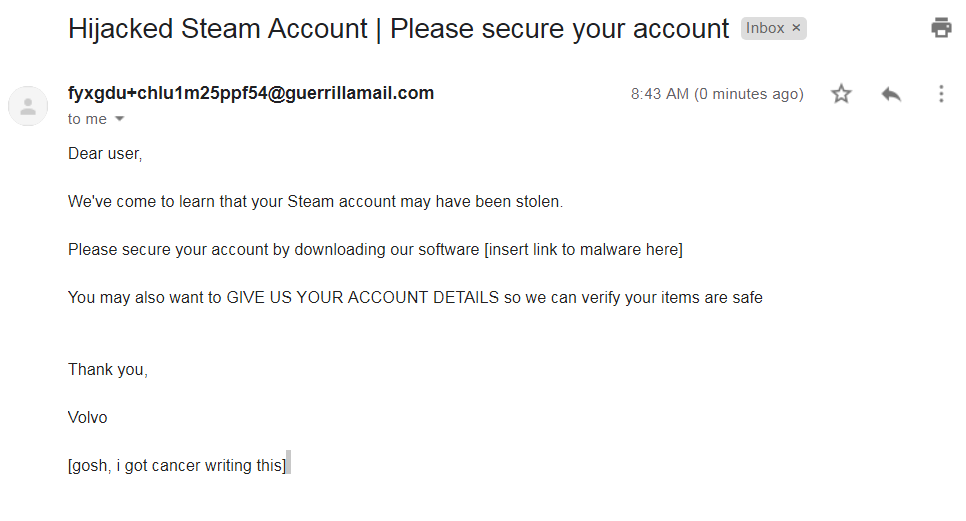Click the "Volvo" signature
This screenshot has width=966, height=521.
tap(88, 417)
